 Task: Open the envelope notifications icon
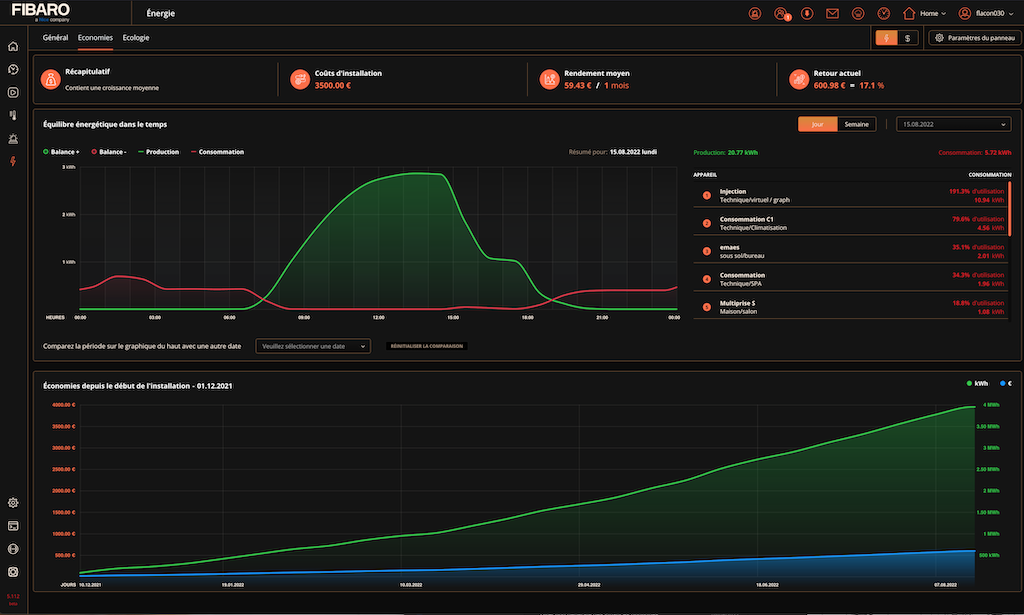tap(832, 14)
